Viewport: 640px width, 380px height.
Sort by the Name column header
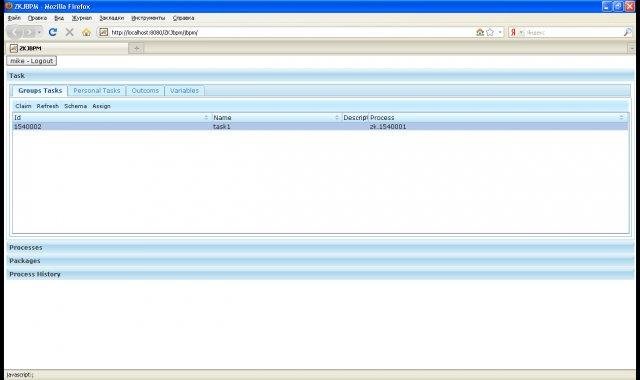click(277, 117)
